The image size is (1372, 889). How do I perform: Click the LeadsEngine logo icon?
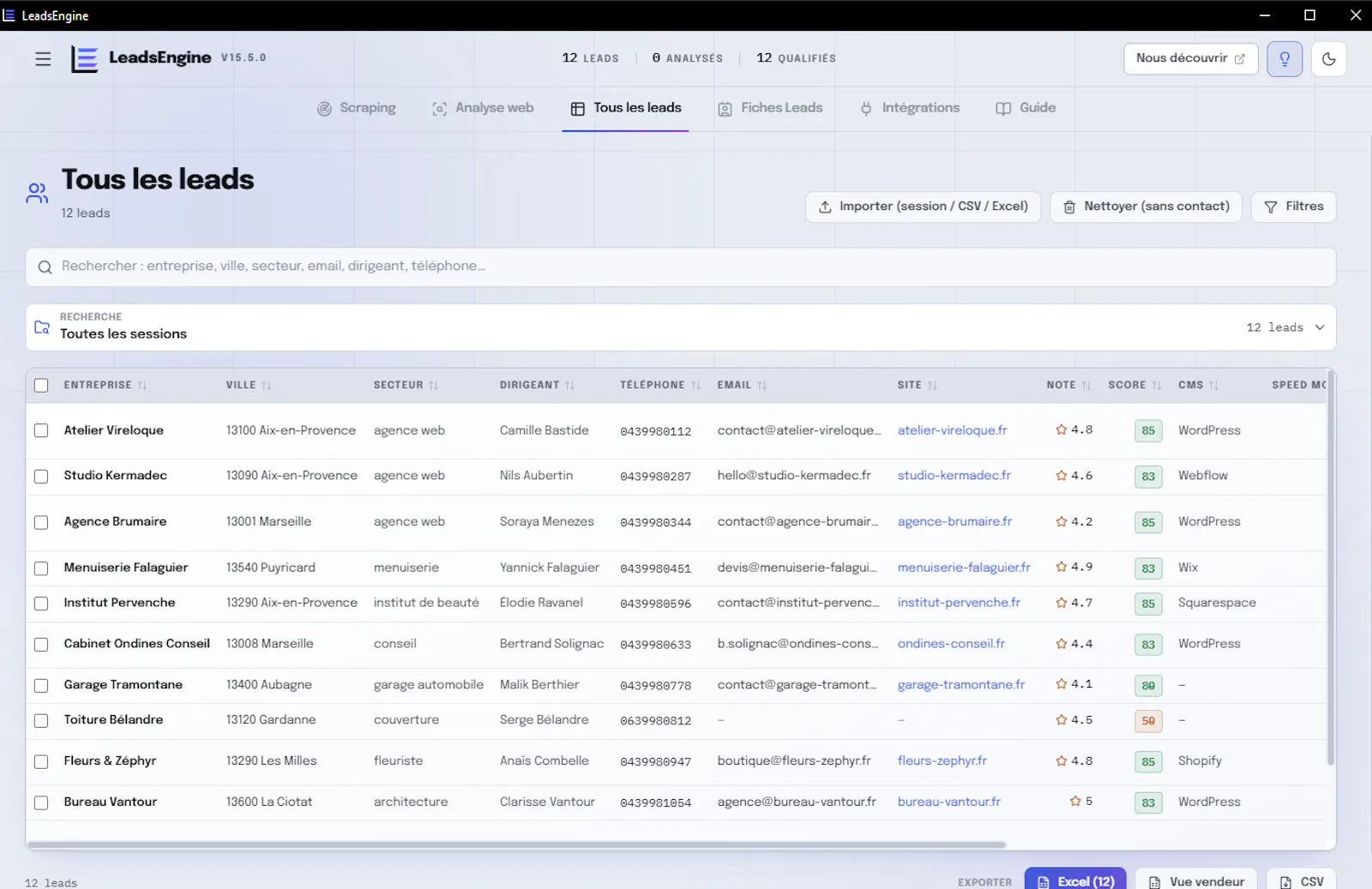click(x=84, y=58)
